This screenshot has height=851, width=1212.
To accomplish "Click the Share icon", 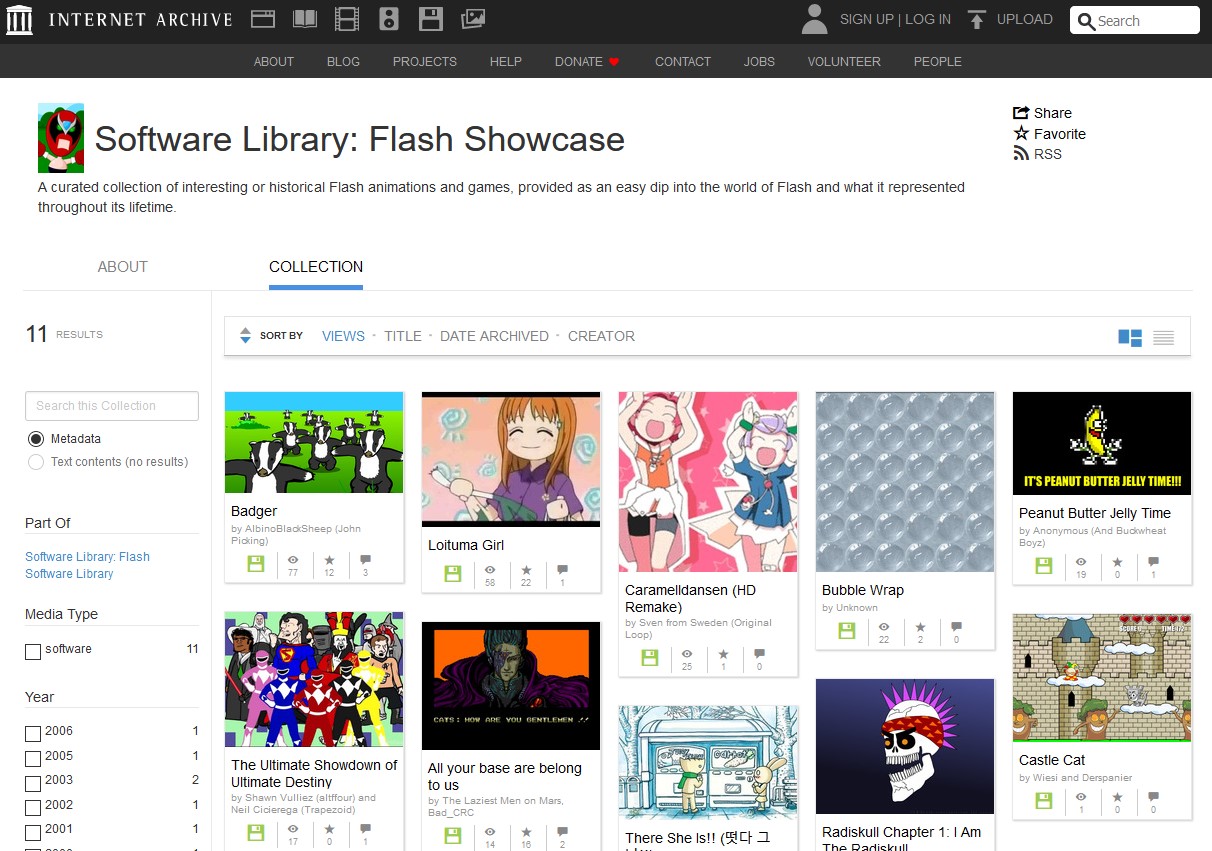I will pos(1021,113).
